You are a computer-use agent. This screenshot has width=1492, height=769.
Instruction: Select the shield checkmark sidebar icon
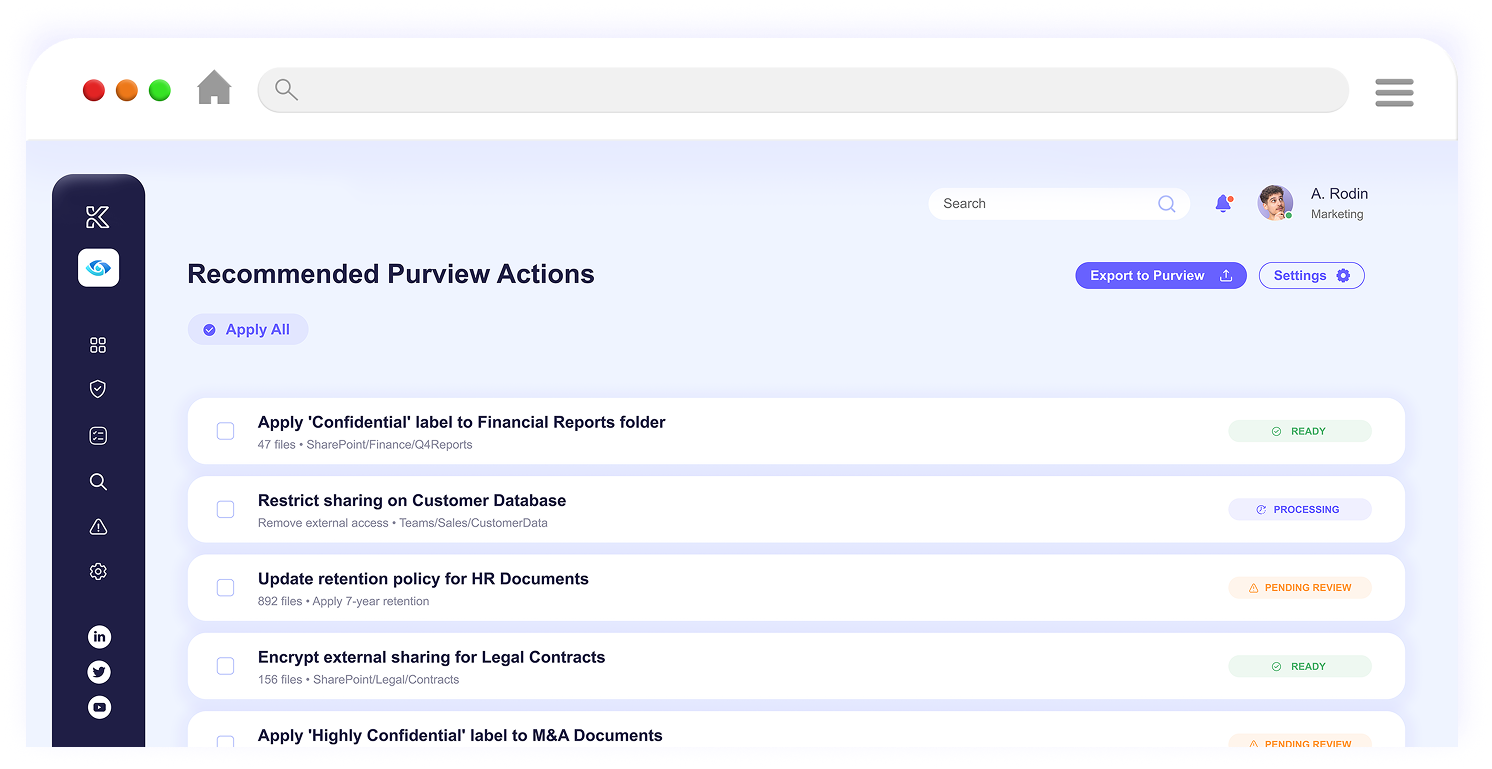pos(98,389)
